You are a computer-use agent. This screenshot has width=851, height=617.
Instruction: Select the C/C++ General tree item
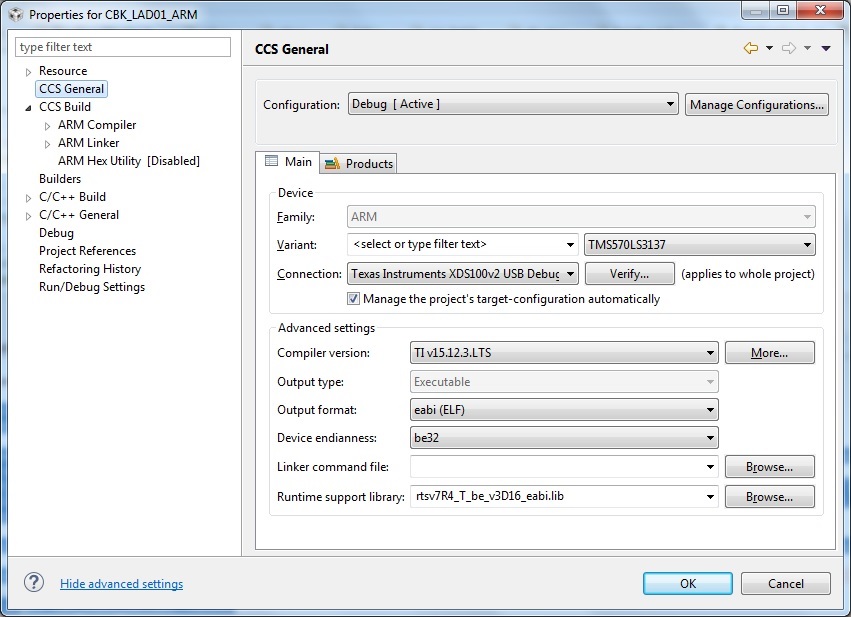tap(79, 215)
